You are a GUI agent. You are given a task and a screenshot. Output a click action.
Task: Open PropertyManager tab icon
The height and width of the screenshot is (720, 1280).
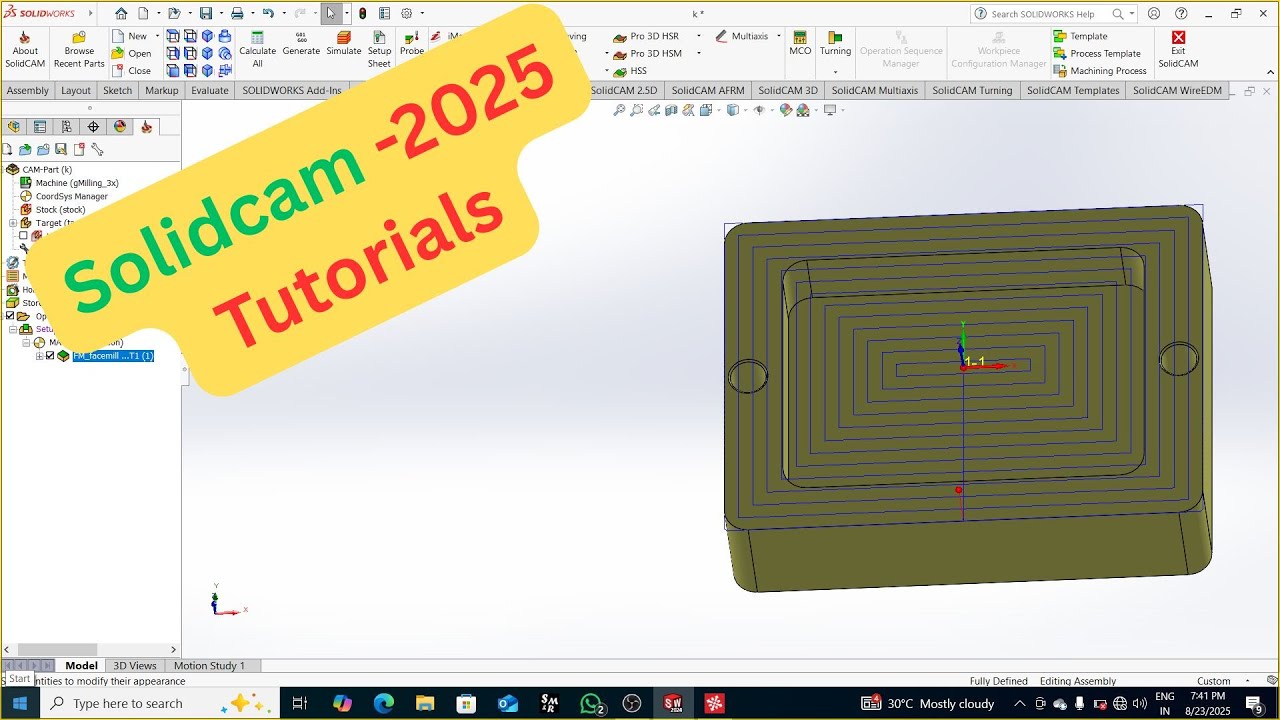40,127
